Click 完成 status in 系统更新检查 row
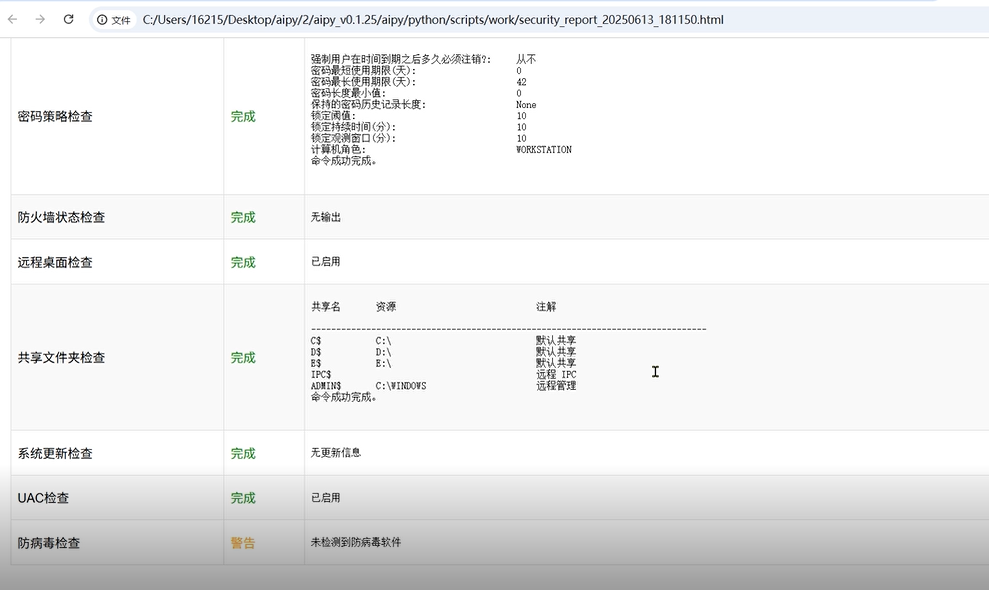Viewport: 989px width, 590px height. [x=243, y=454]
